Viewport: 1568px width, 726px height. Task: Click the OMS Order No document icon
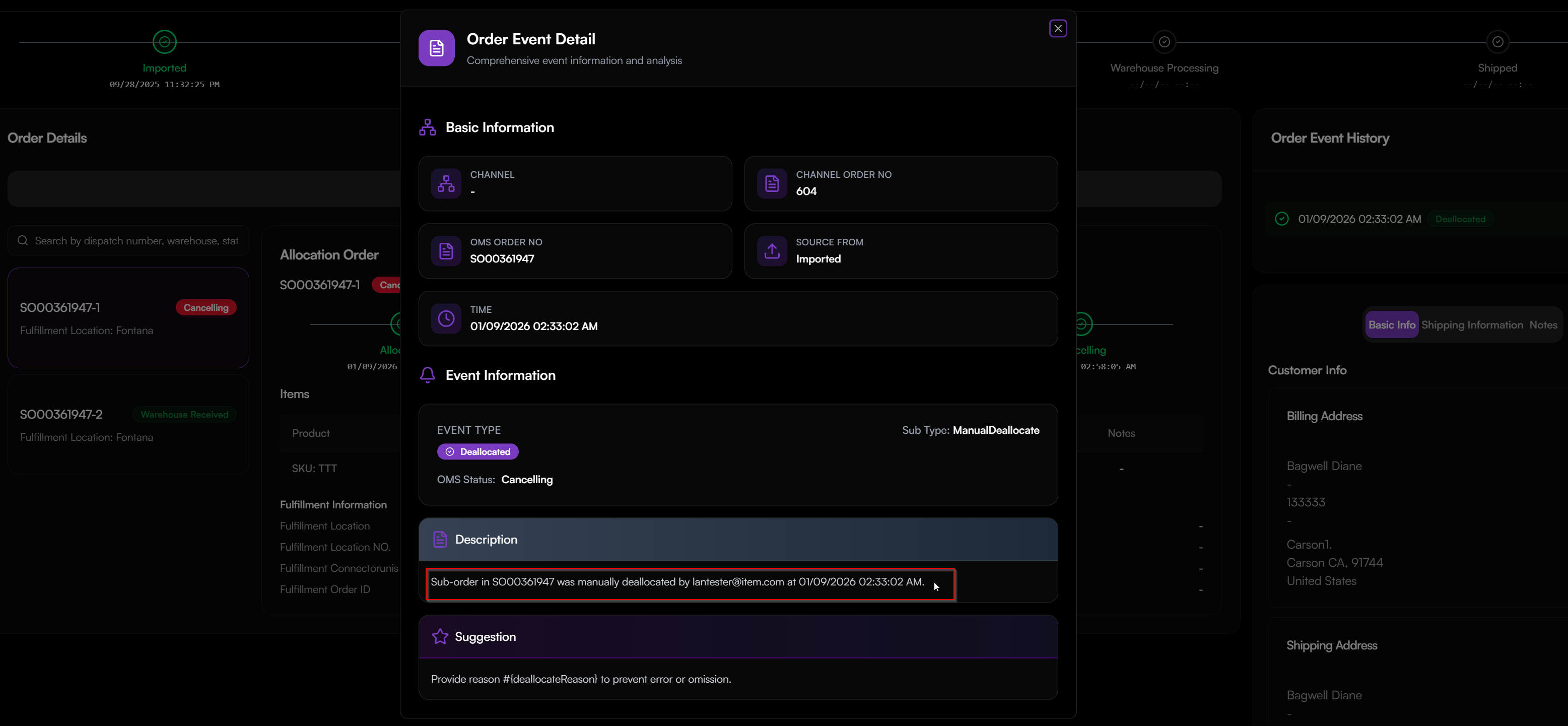[x=446, y=250]
